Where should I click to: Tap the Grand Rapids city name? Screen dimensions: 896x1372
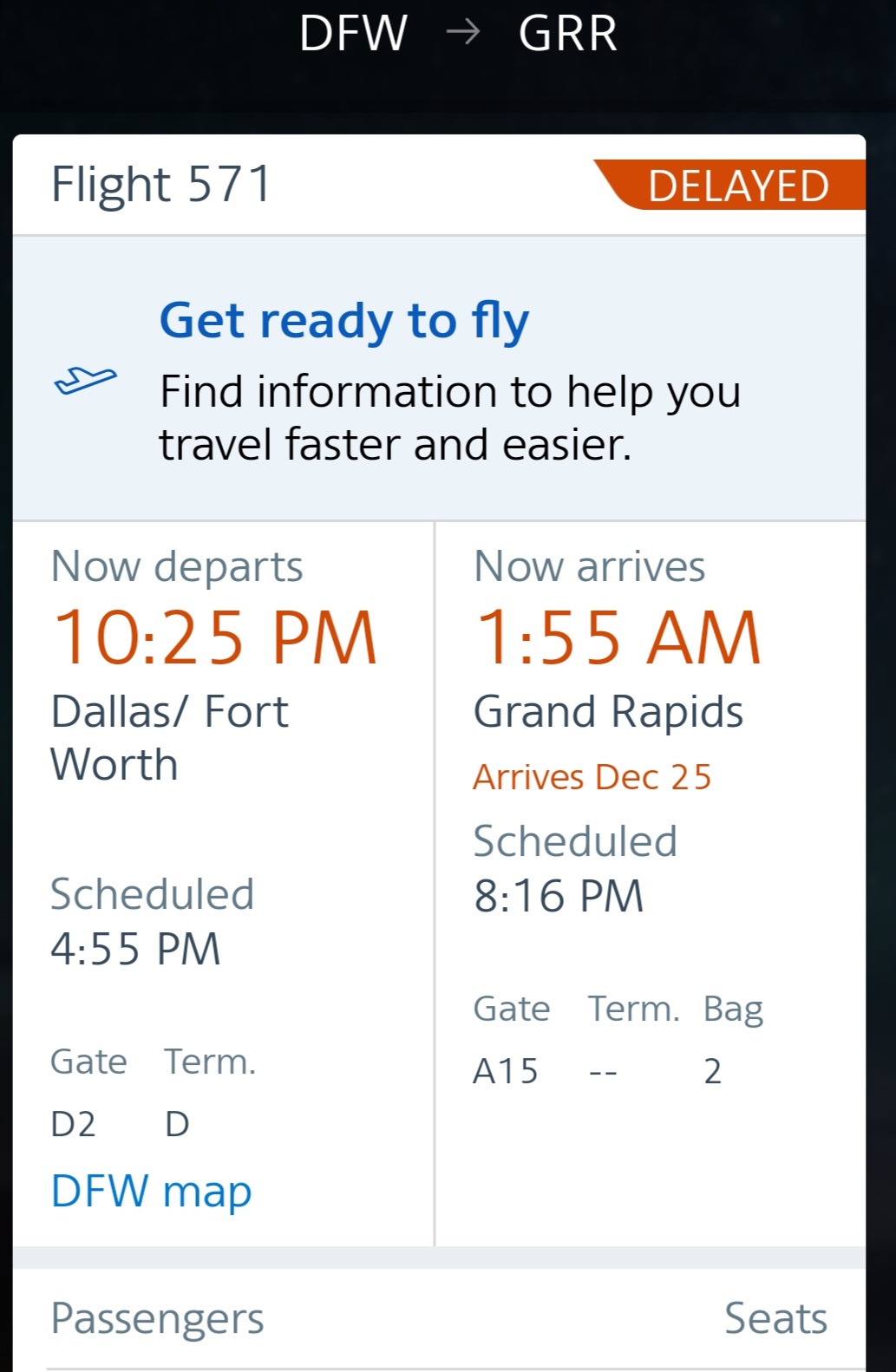pos(608,712)
